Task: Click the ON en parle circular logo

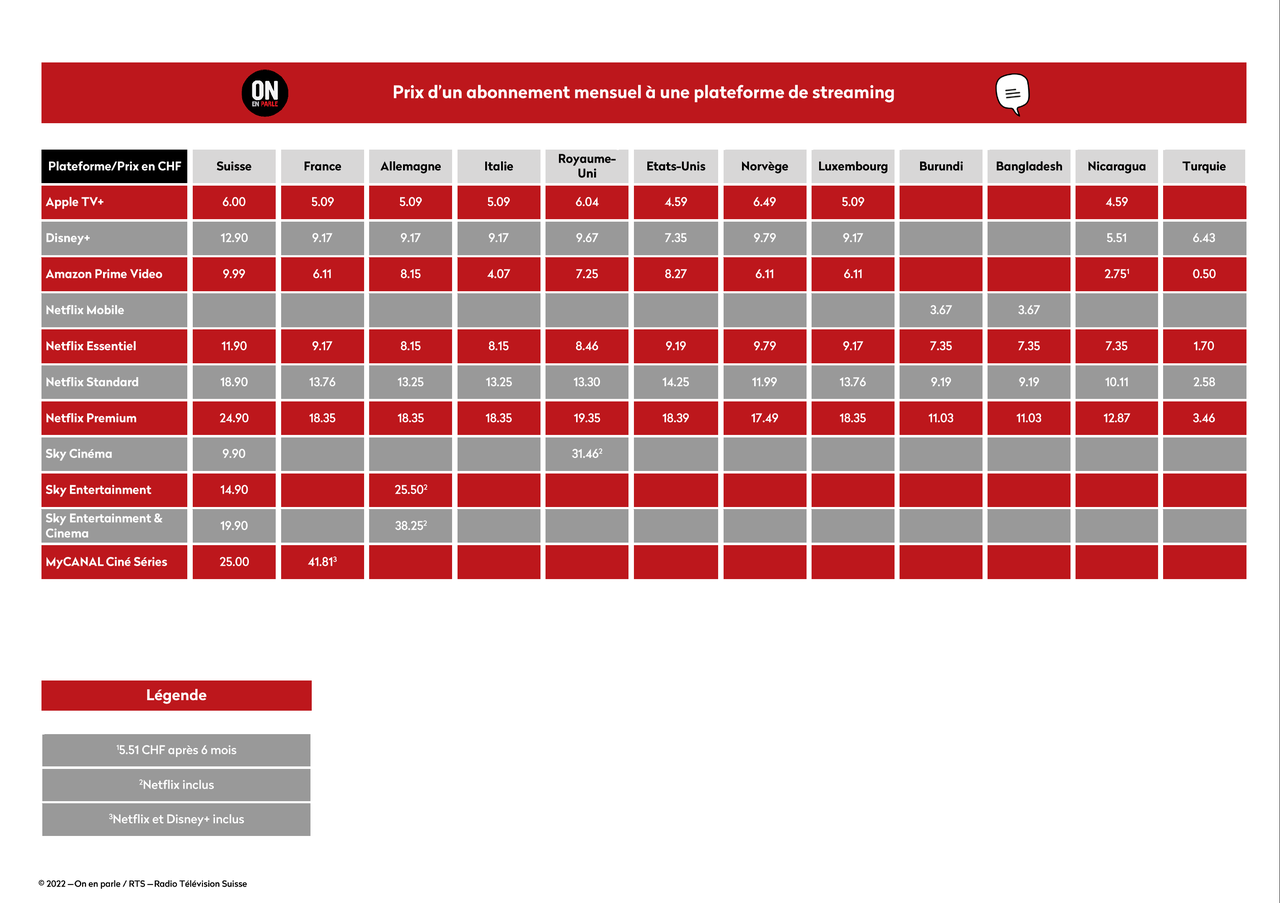Action: (x=264, y=92)
